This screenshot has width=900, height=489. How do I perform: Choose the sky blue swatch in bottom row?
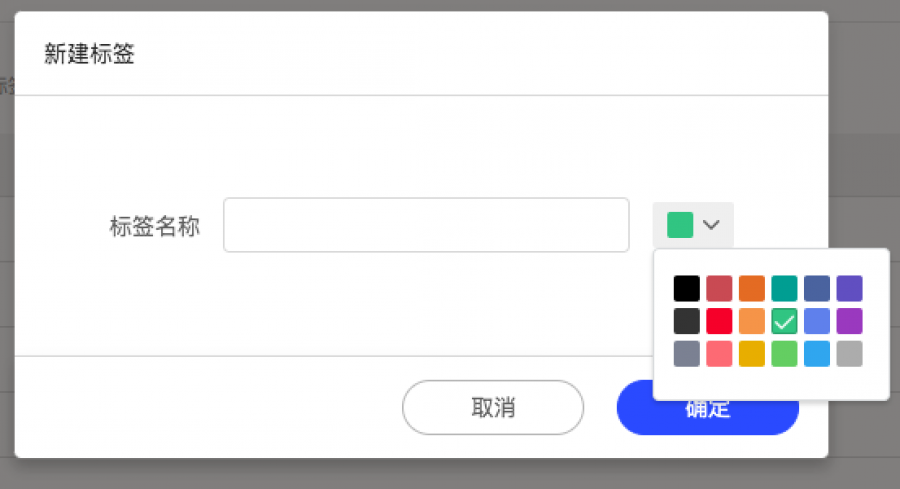817,354
